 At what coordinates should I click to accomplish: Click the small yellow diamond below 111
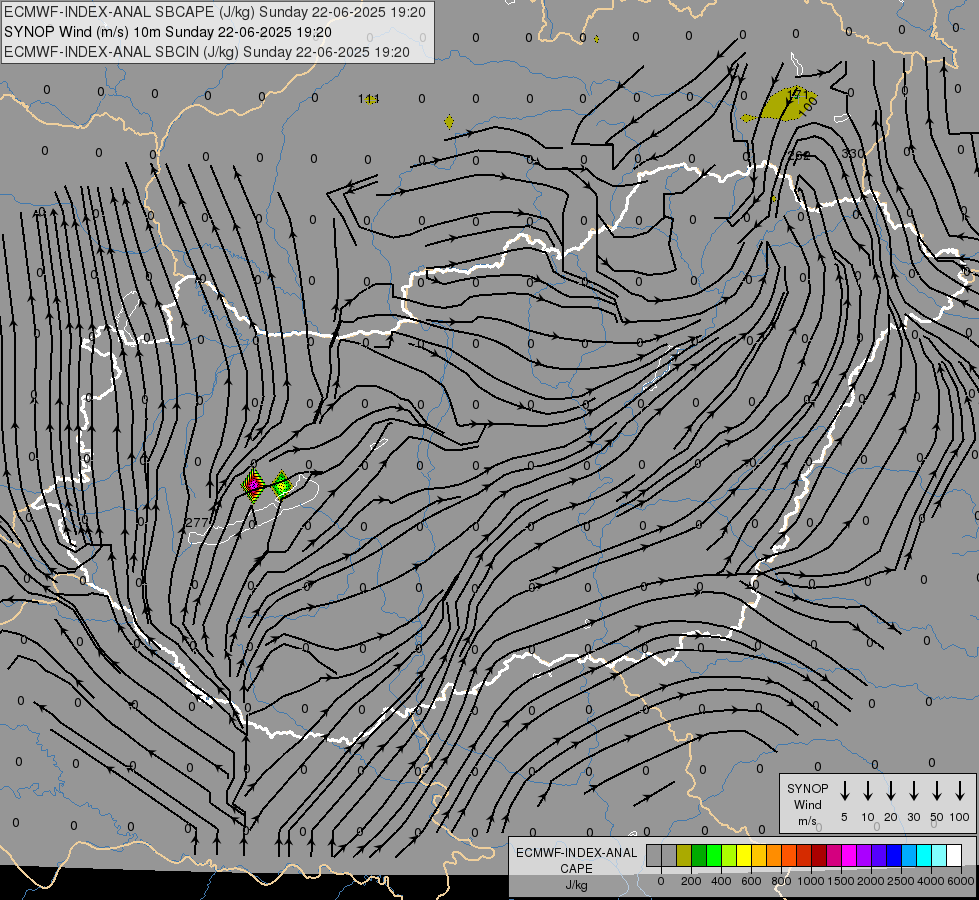point(449,122)
